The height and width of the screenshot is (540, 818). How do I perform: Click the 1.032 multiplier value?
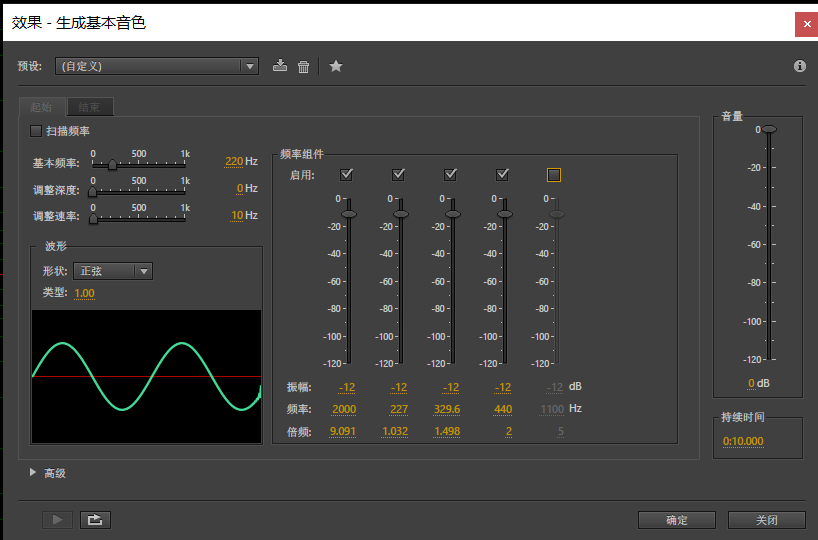click(x=395, y=431)
